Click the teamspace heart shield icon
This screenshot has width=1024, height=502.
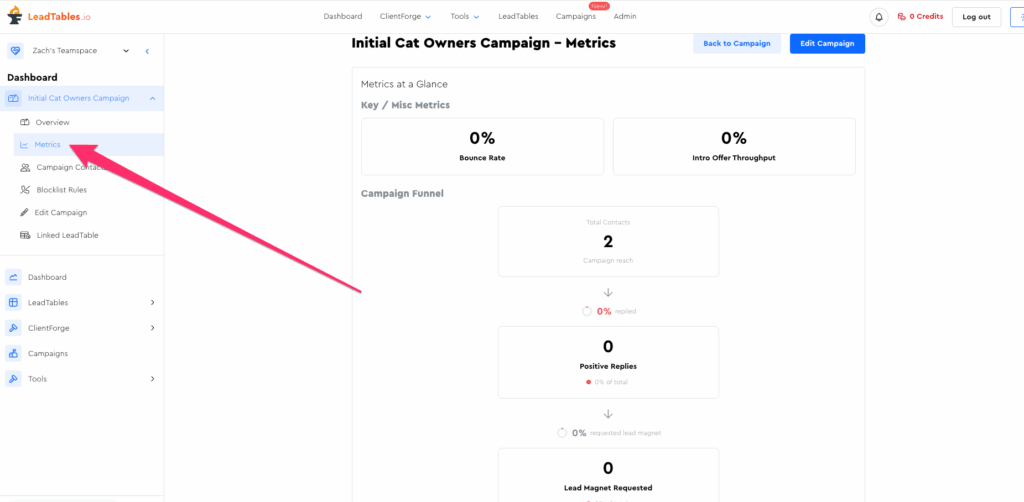(x=15, y=51)
